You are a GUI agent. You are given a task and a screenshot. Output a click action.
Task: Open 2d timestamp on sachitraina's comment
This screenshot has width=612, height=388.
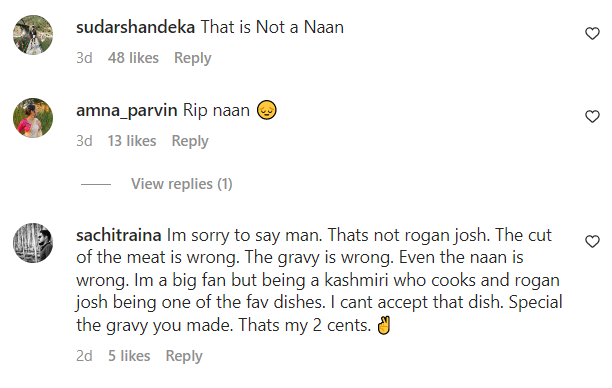tap(84, 356)
